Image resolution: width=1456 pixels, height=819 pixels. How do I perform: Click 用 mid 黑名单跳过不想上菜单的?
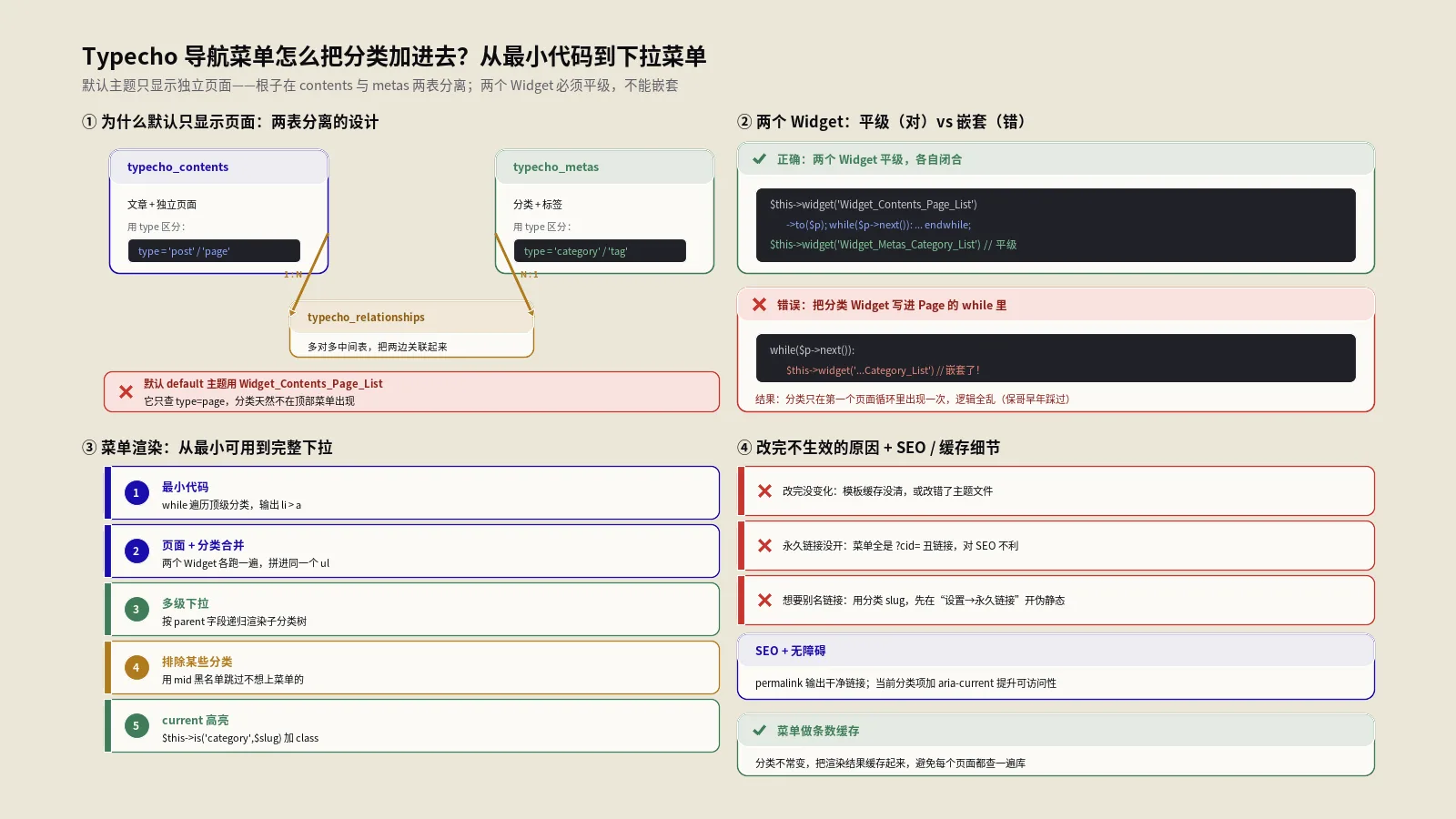pyautogui.click(x=233, y=680)
